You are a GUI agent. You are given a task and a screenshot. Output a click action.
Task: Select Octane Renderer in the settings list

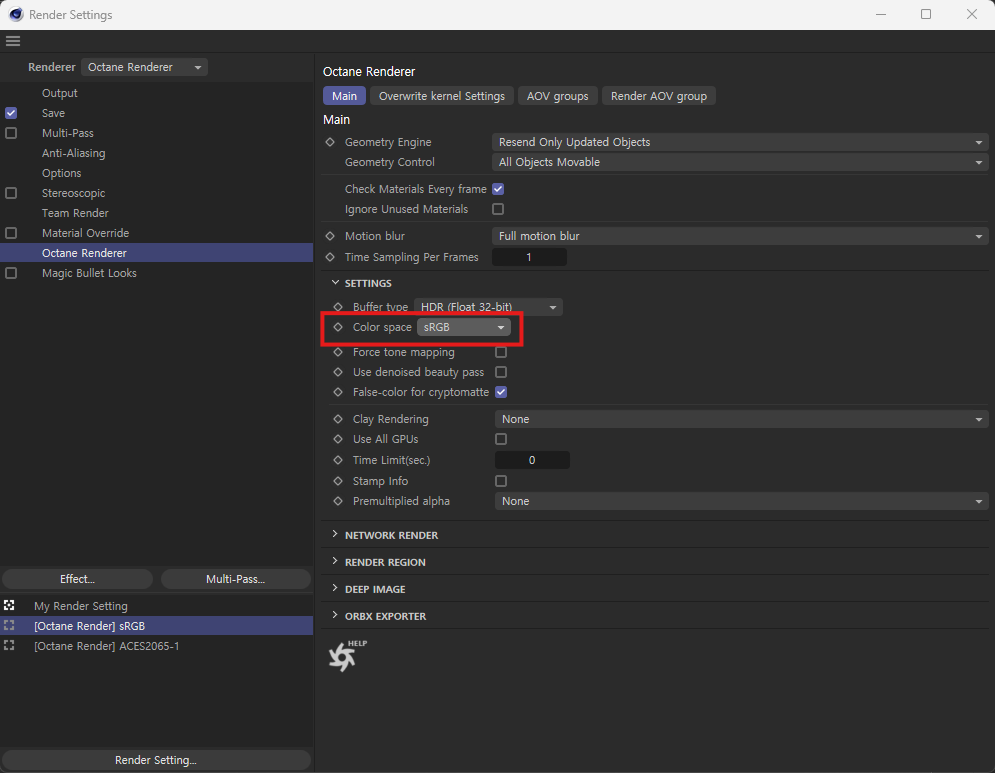pos(156,253)
